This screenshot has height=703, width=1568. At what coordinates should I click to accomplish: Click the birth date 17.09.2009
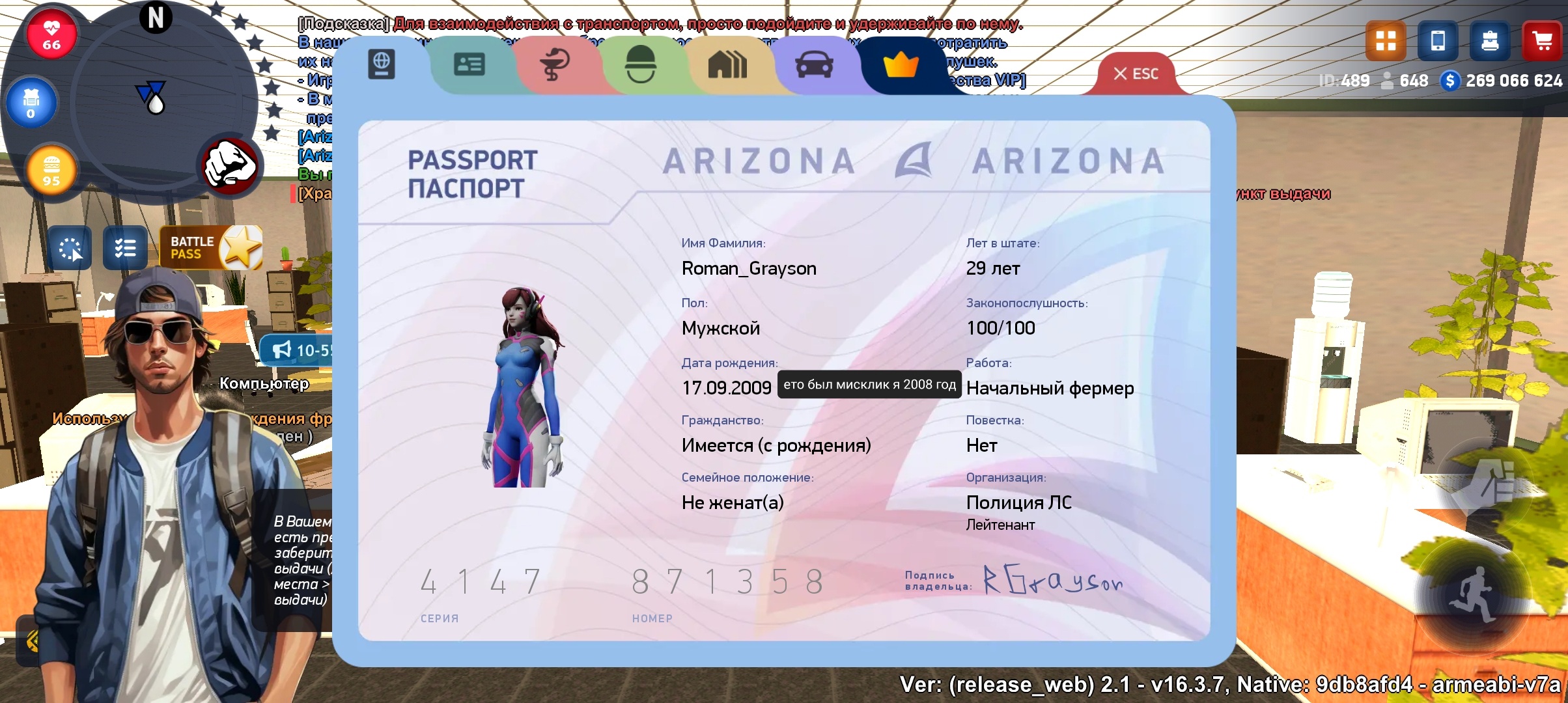[x=726, y=388]
